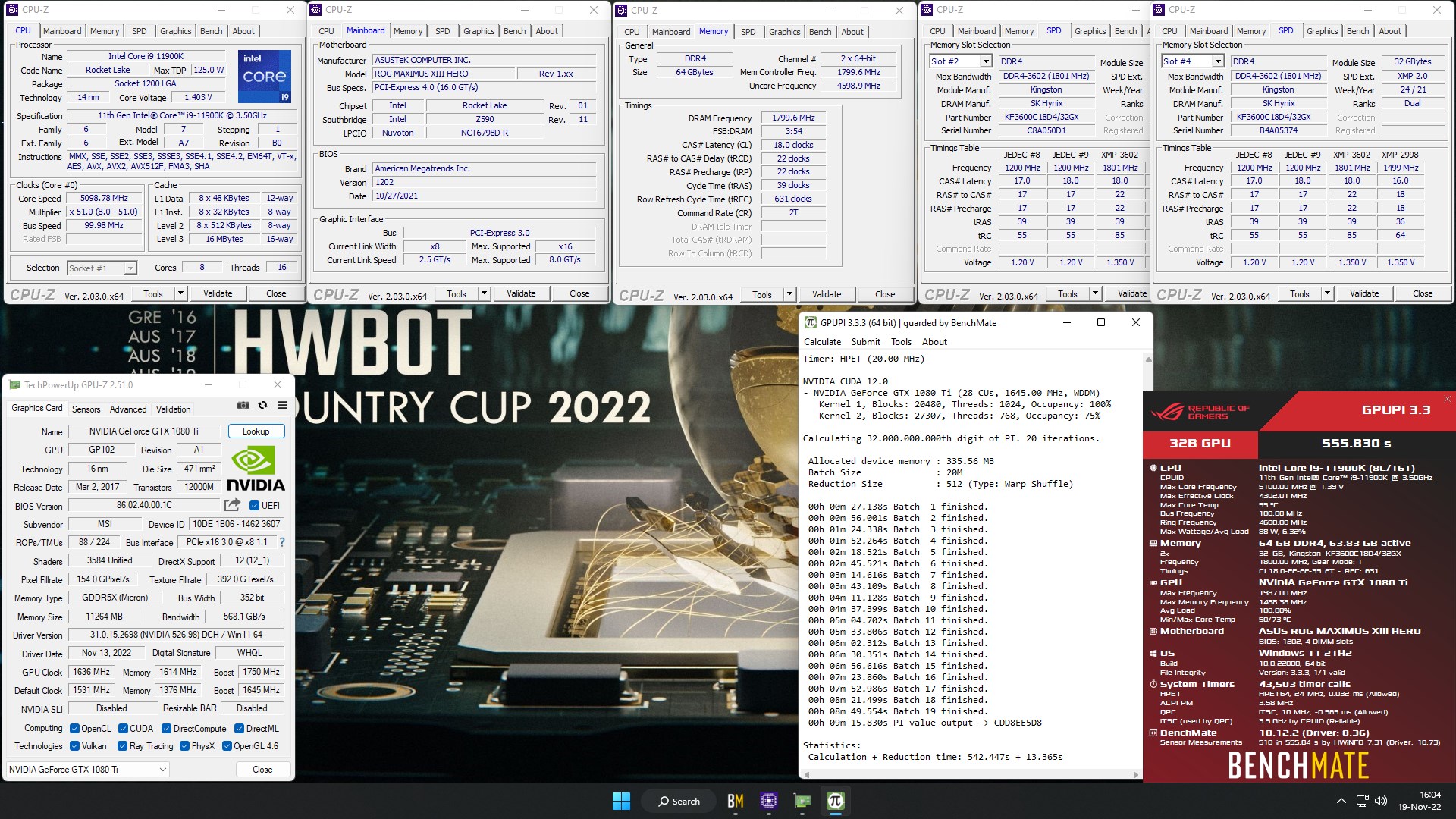Toggle the PhysX checkbox
Screen dimensions: 1456x819
[x=184, y=746]
